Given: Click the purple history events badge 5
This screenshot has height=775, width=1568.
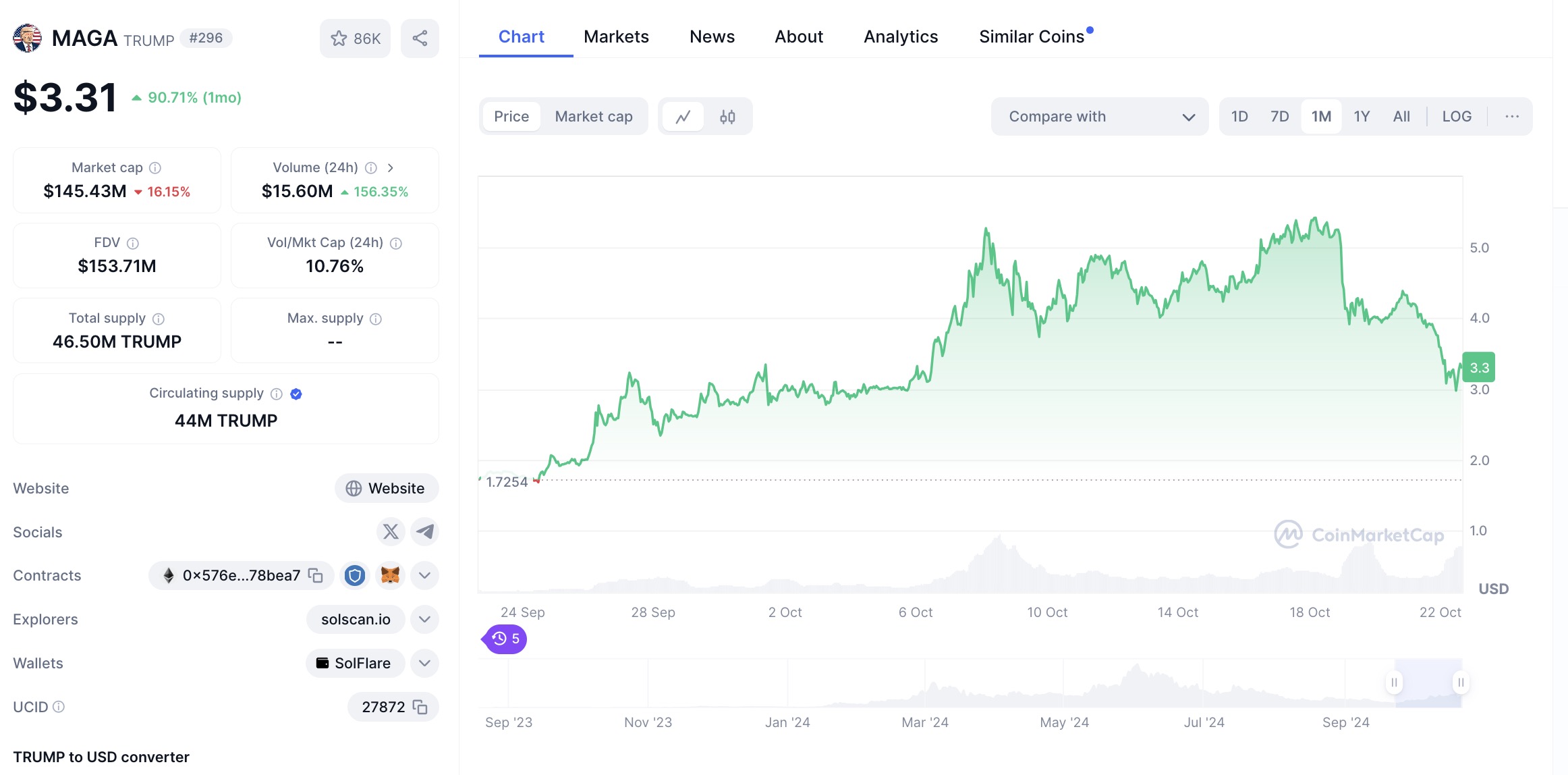Looking at the screenshot, I should coord(505,639).
